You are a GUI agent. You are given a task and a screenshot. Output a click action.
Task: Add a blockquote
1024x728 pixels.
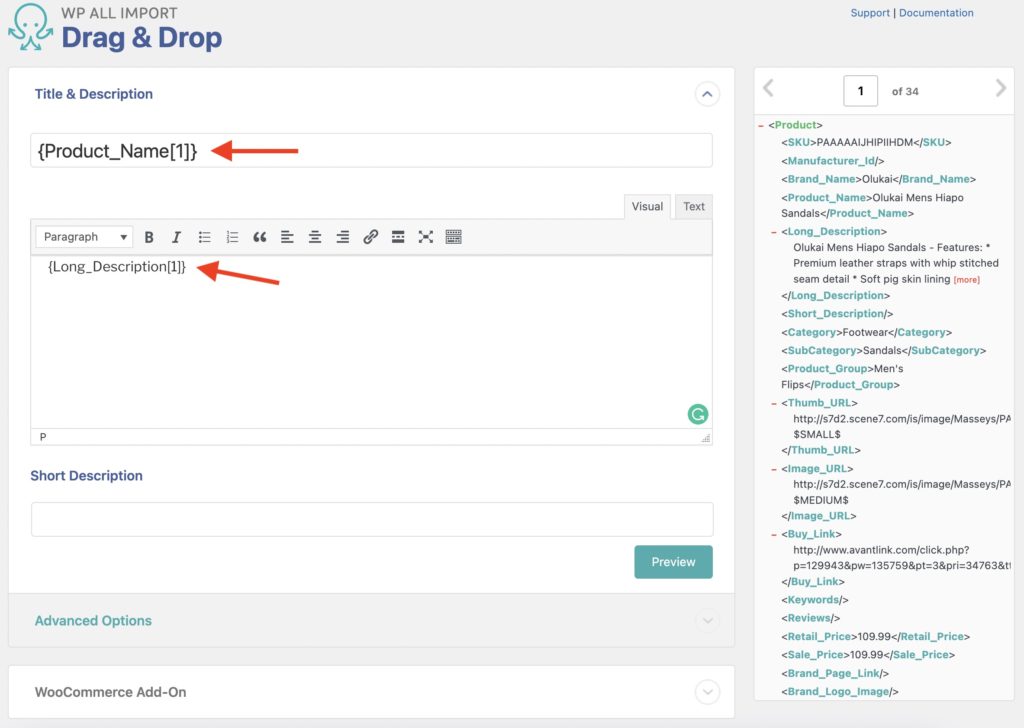[260, 237]
